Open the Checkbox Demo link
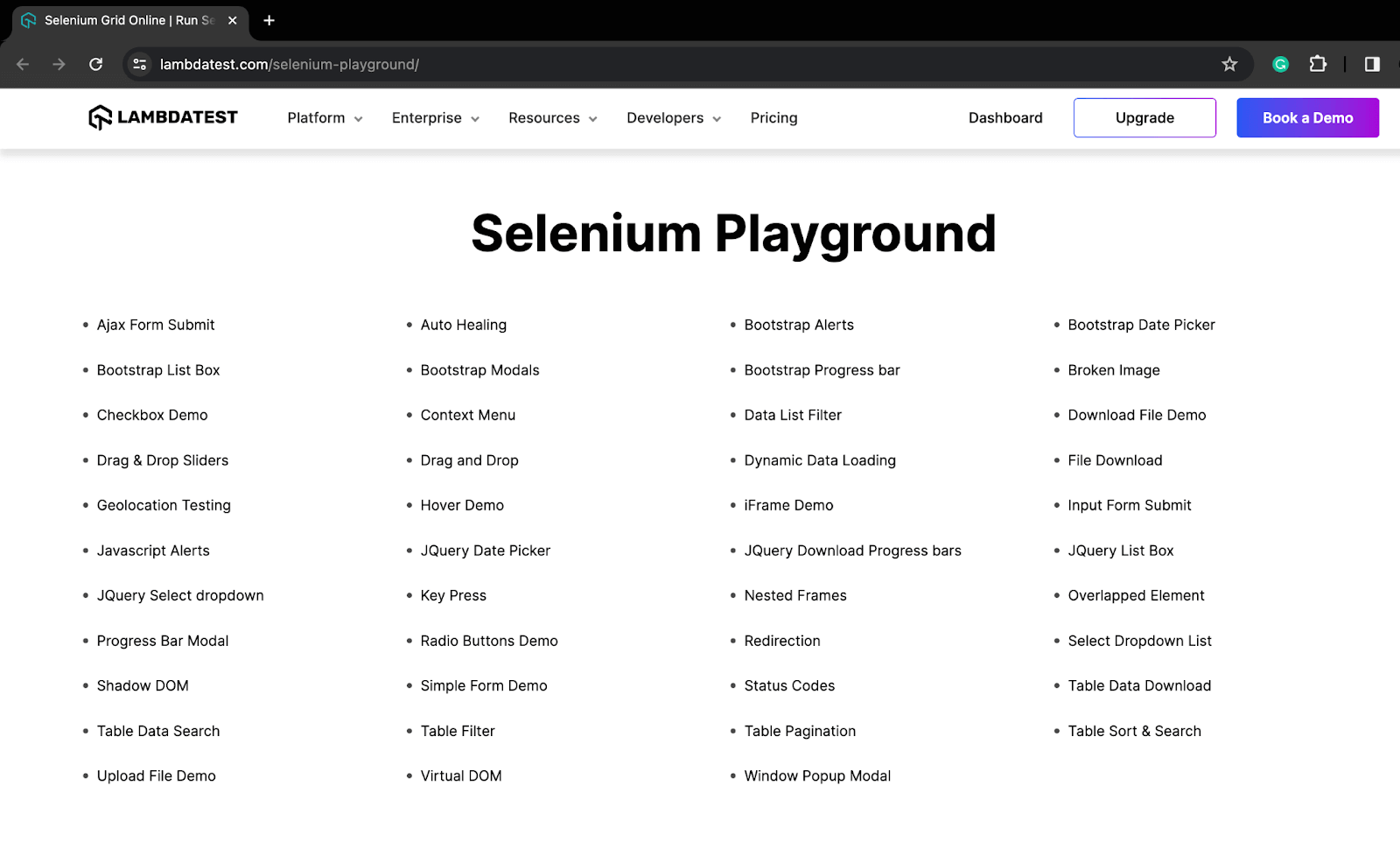Screen dimensions: 1400x842 coord(152,415)
